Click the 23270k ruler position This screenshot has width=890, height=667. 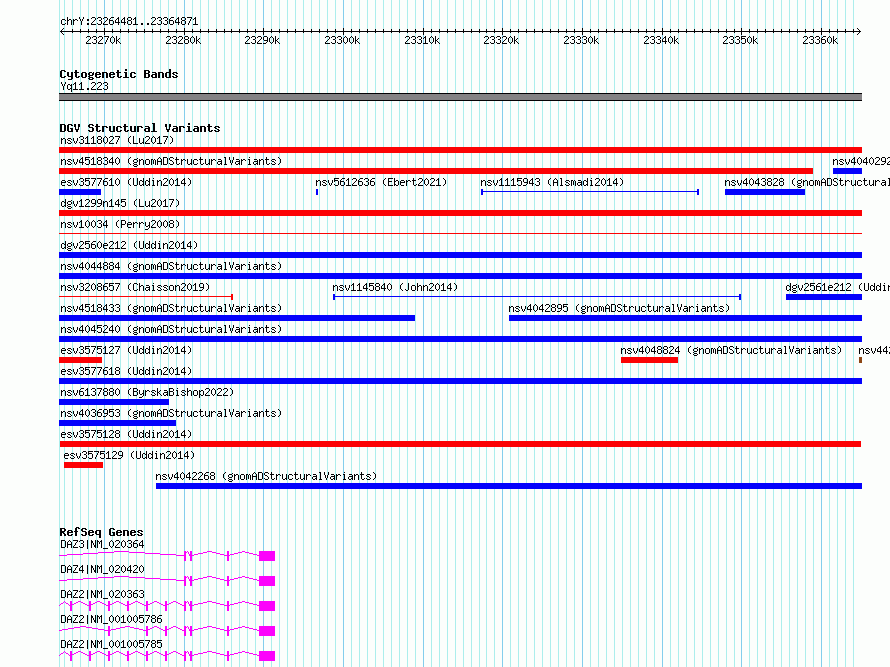[103, 40]
